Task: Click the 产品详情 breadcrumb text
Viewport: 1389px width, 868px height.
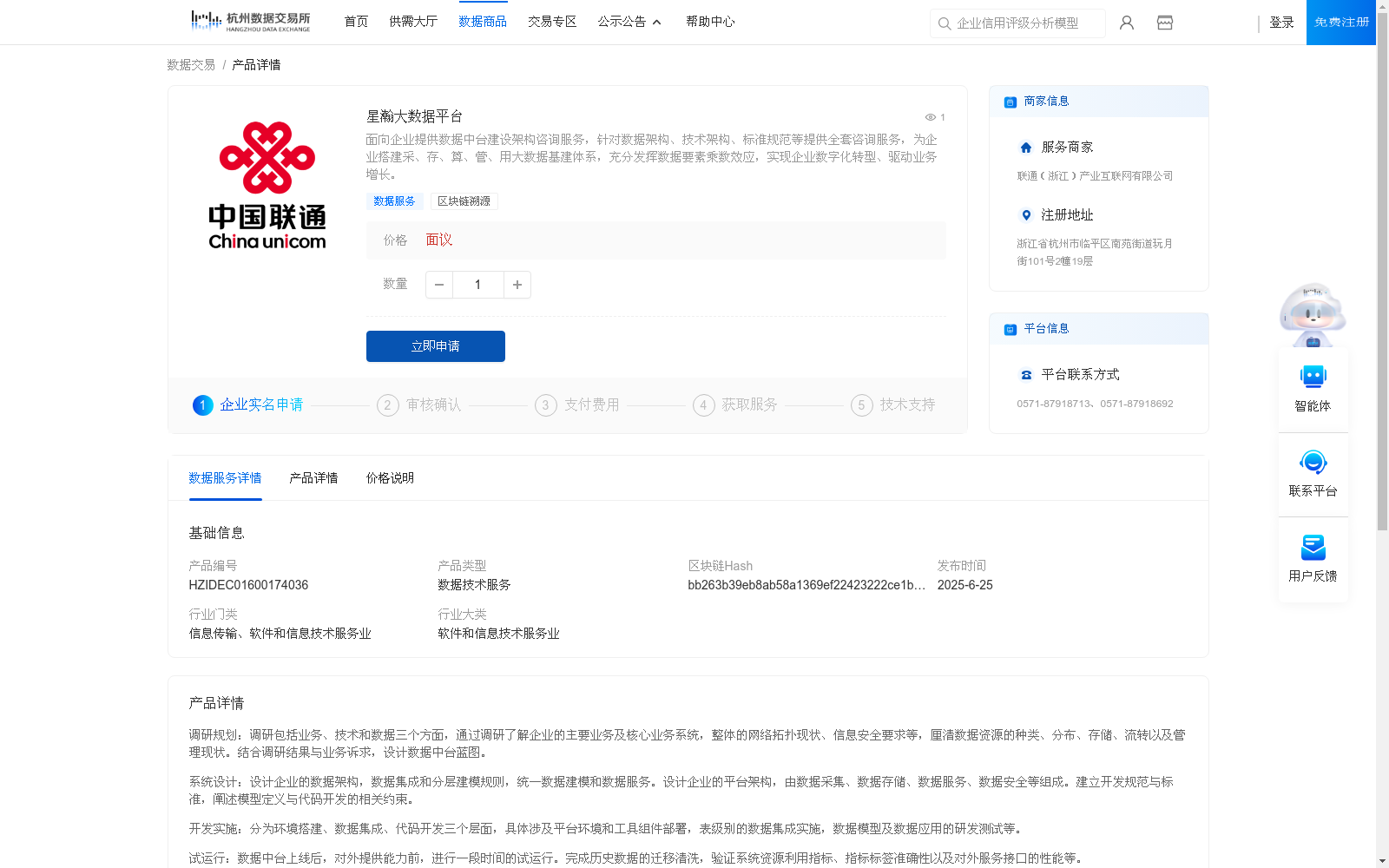Action: [256, 65]
